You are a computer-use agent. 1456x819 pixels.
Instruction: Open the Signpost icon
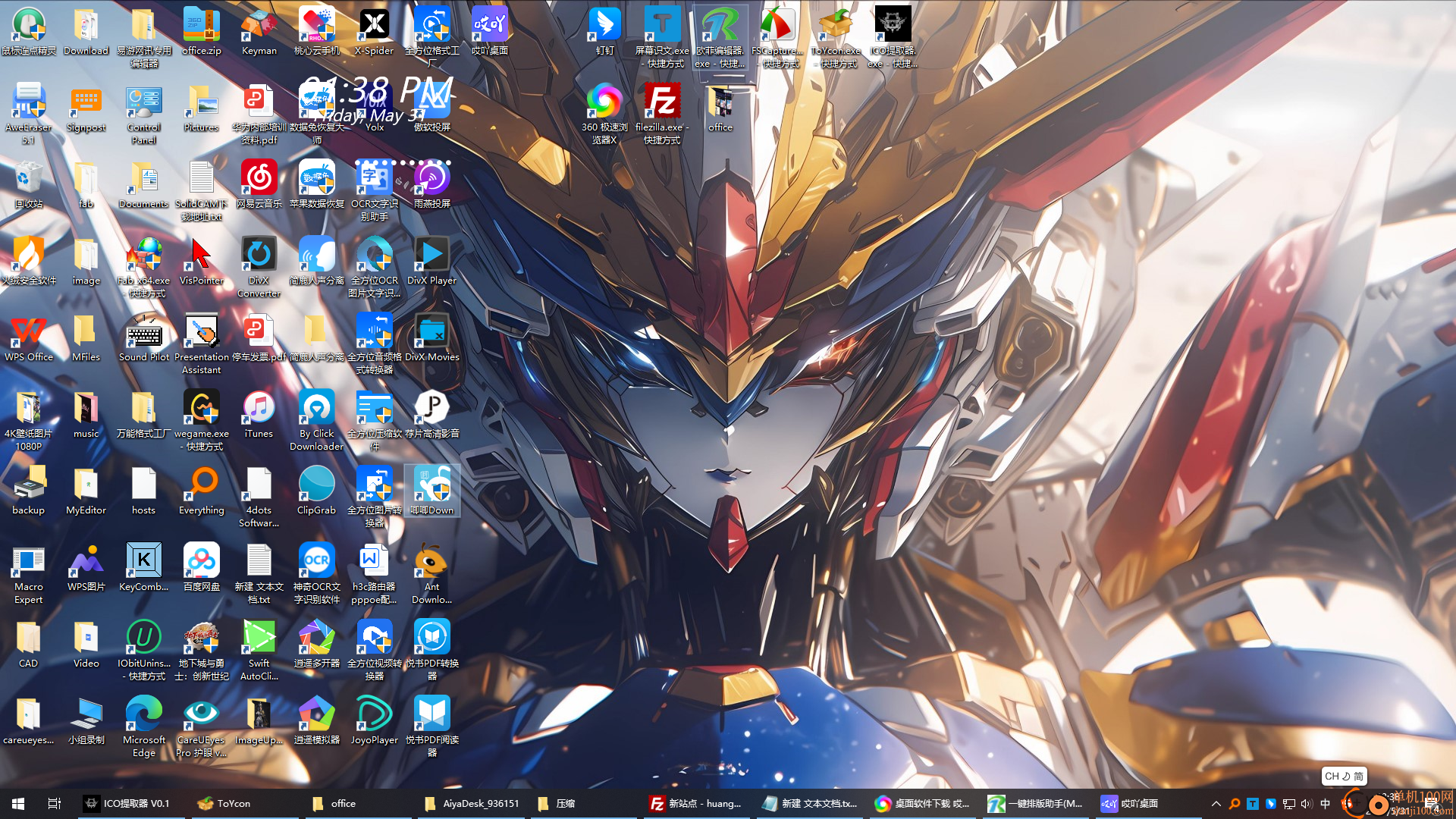pyautogui.click(x=86, y=108)
